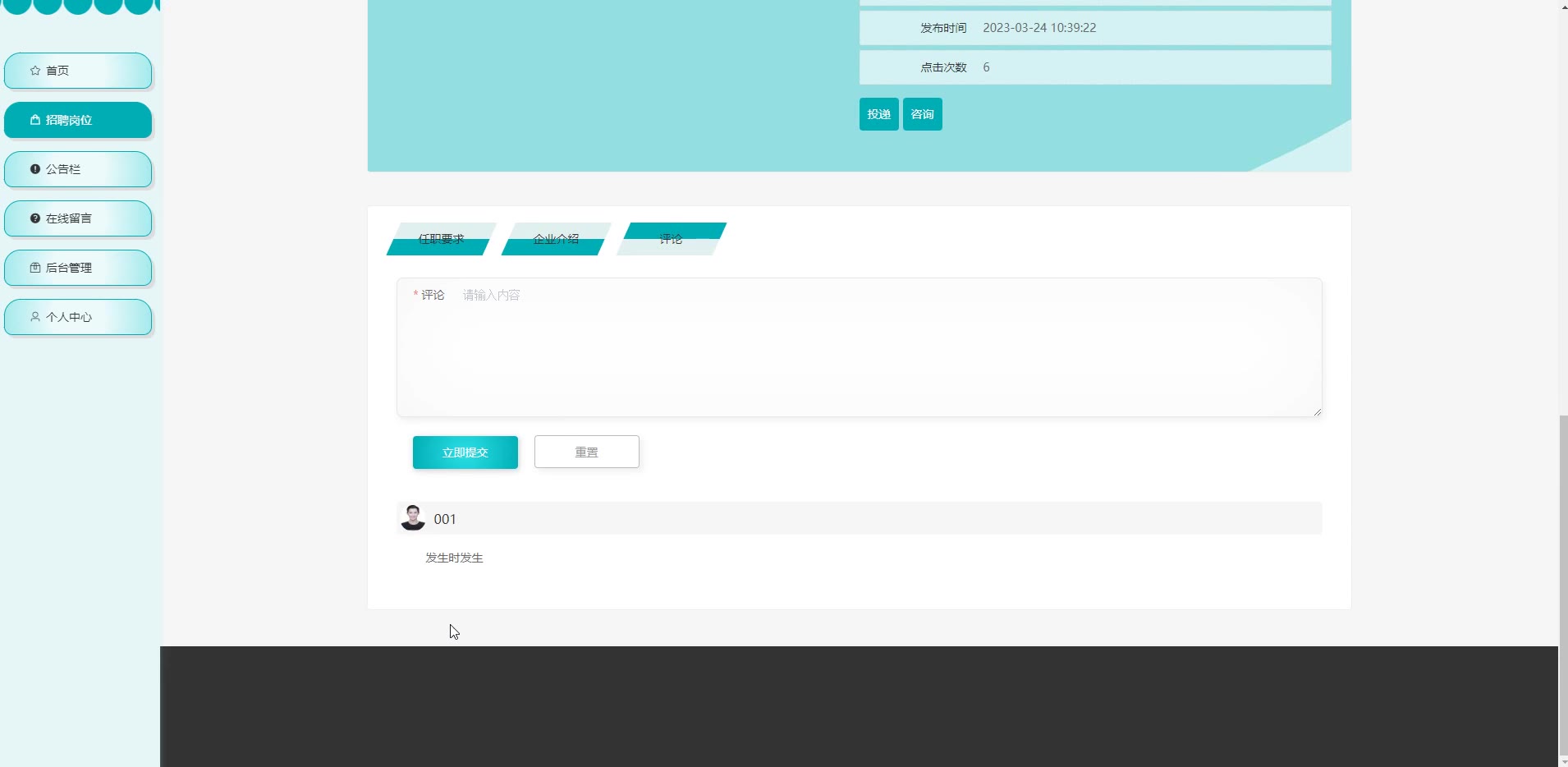Click the comment text 发生时发生
The image size is (1568, 767).
tap(454, 558)
